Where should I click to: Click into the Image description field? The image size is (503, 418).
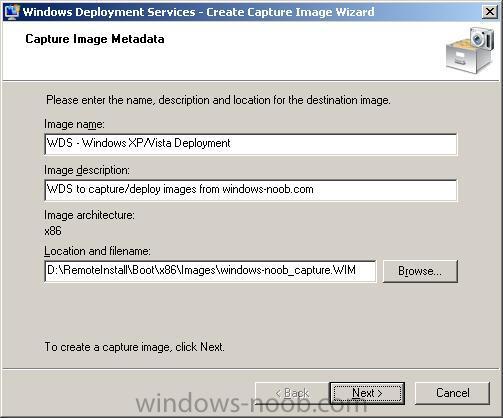(x=251, y=190)
